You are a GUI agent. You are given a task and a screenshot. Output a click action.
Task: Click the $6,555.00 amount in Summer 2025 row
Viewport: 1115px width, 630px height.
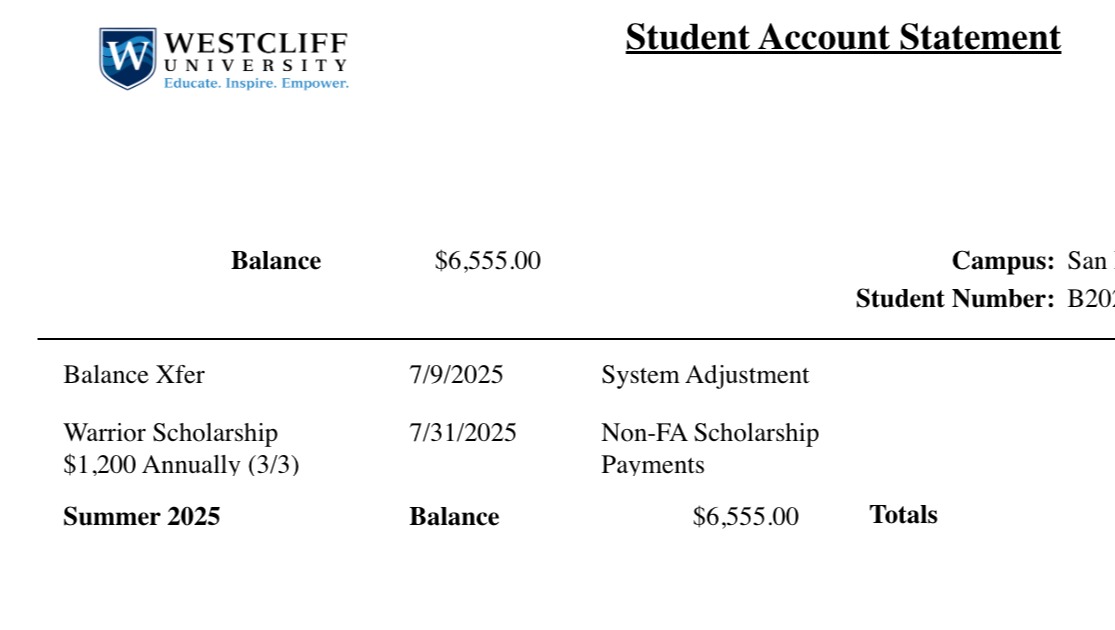745,517
